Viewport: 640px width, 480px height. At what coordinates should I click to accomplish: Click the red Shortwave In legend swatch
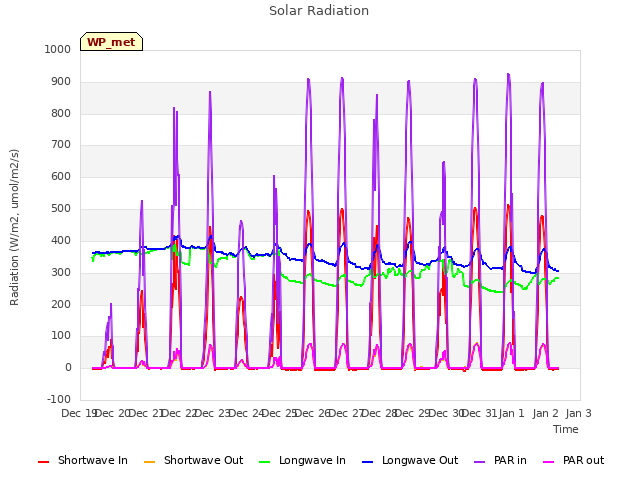point(44,462)
